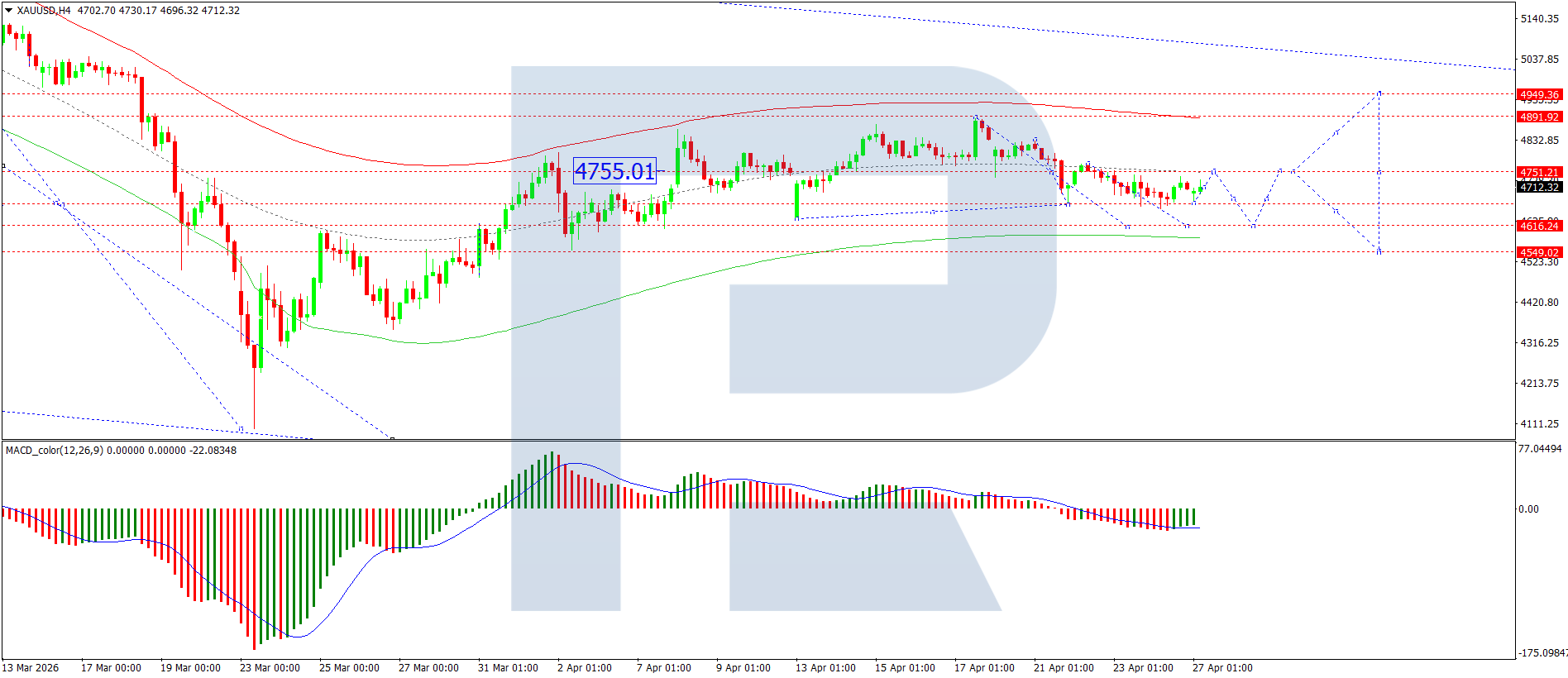Click the red 4949.36 price level tag
The width and height of the screenshot is (1568, 678).
click(1538, 95)
